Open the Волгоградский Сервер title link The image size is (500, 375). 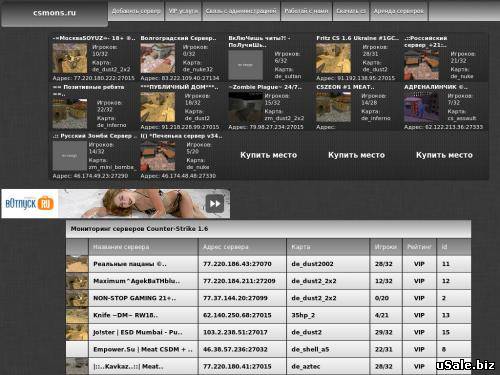(178, 38)
